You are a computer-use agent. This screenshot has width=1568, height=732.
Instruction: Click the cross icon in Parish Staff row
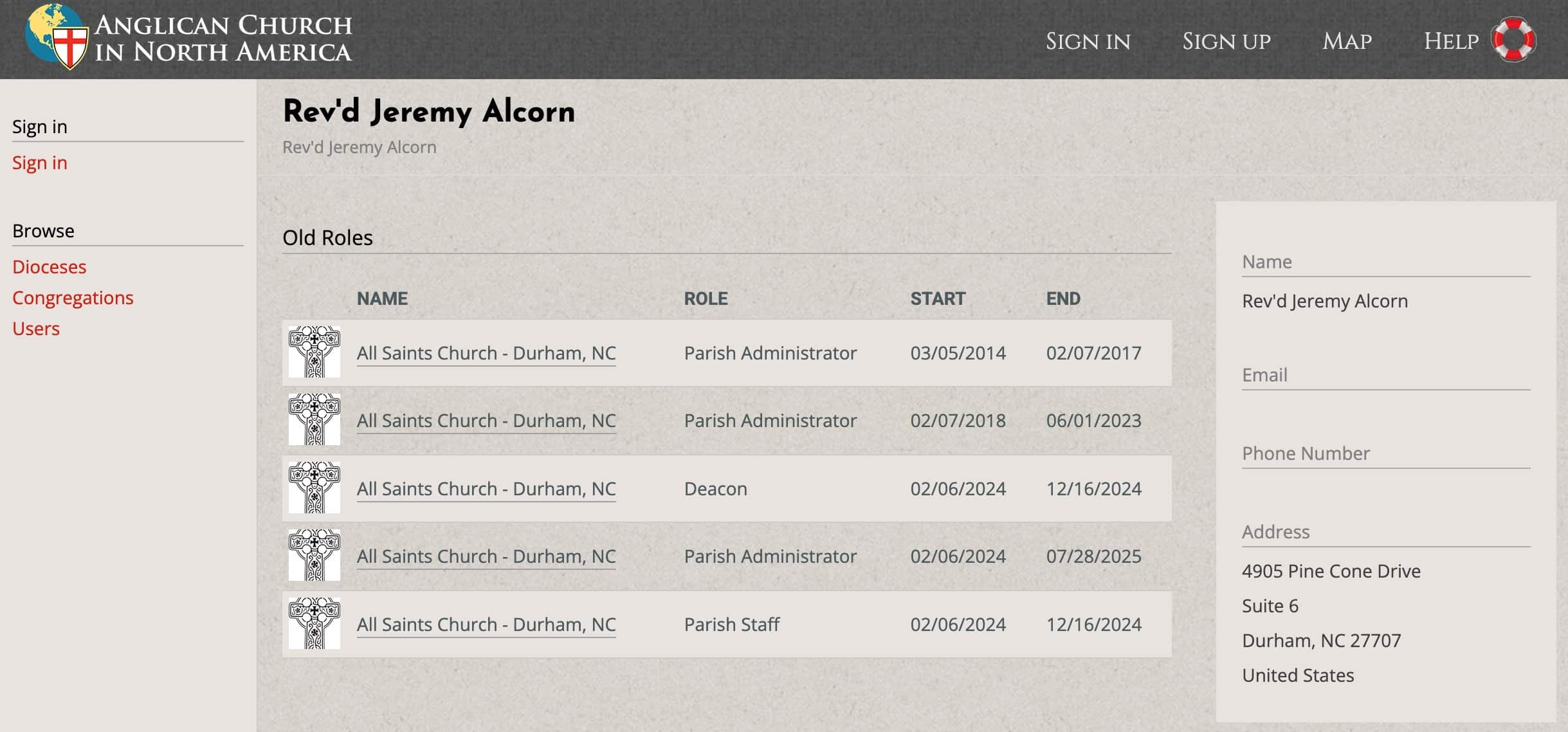pos(314,623)
